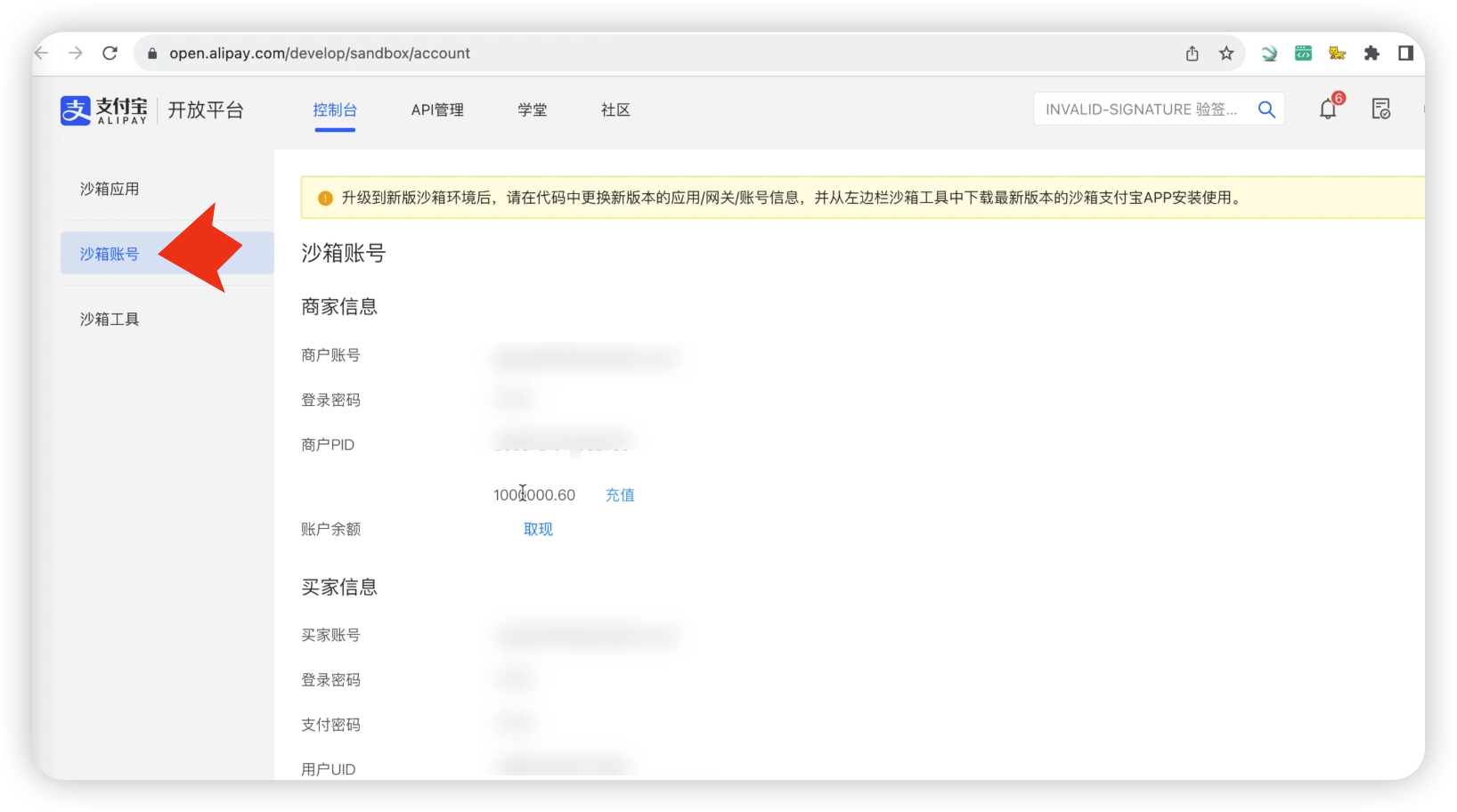Click the 开放平台 title
The image size is (1457, 812).
[x=206, y=110]
